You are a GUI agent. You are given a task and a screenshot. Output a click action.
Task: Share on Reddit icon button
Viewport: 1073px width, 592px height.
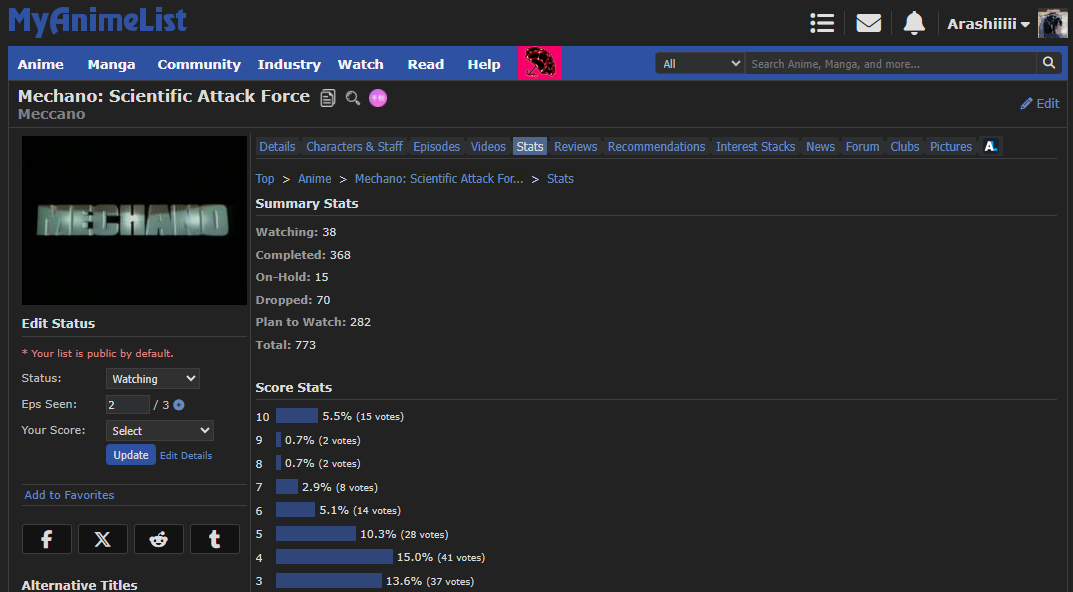159,539
